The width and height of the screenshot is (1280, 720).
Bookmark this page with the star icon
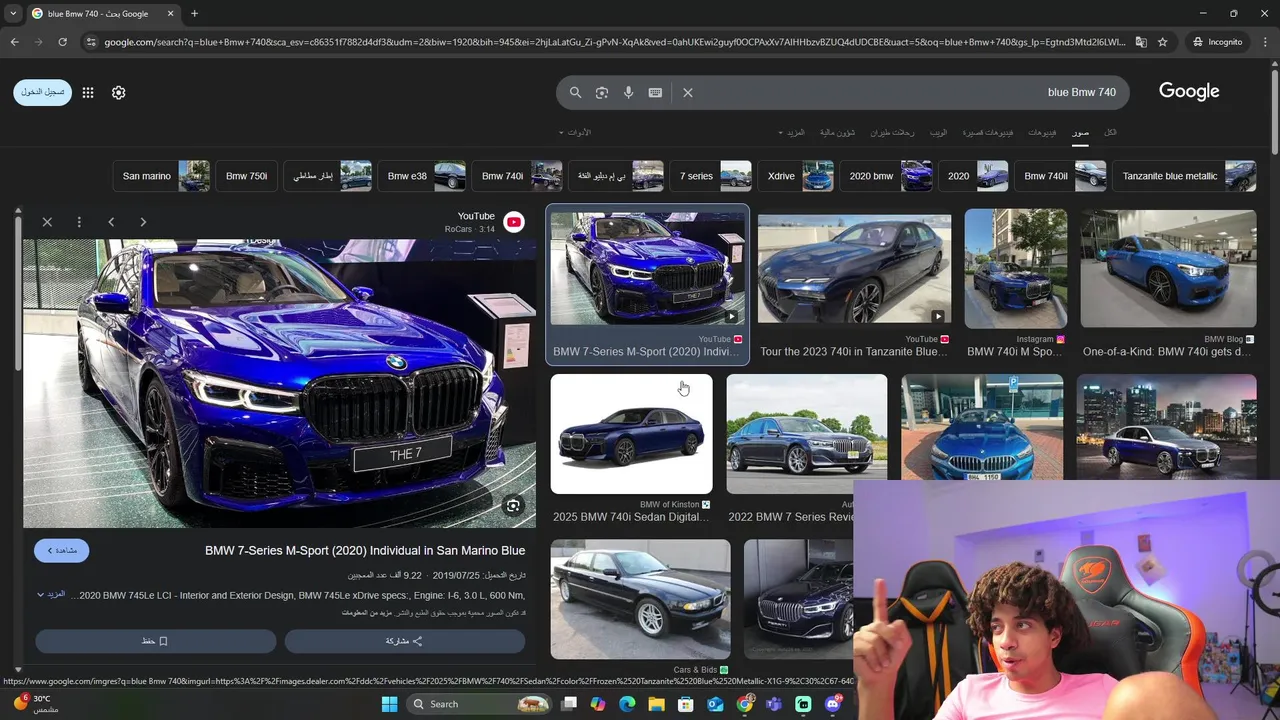pyautogui.click(x=1163, y=42)
